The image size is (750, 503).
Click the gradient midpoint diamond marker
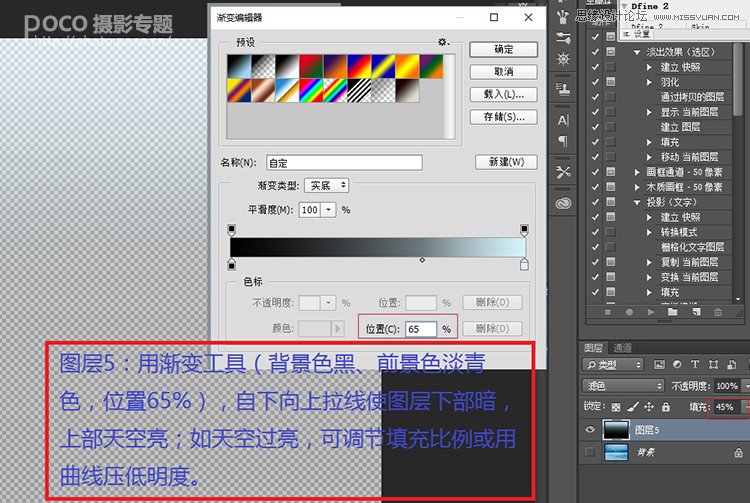click(422, 260)
